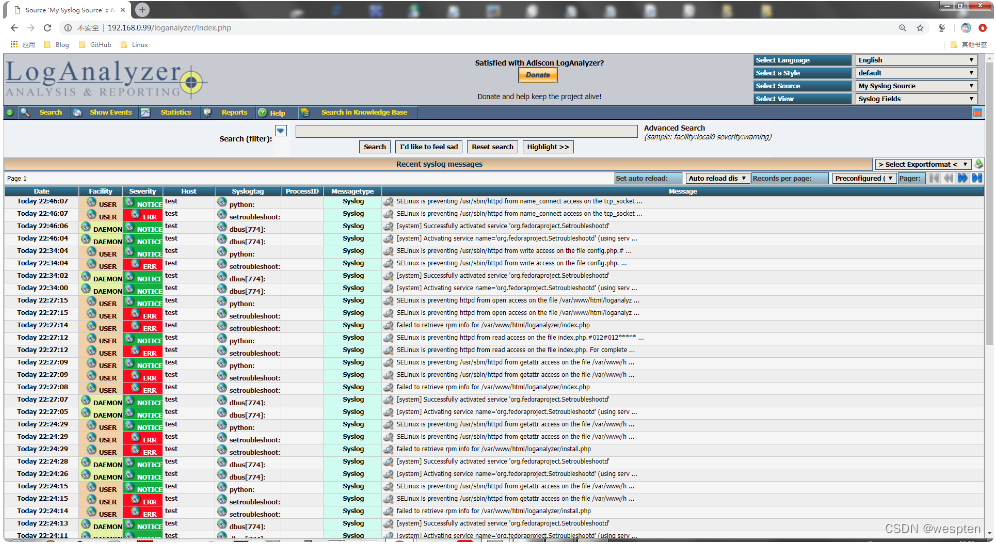Open a new browser tab with the plus button
The height and width of the screenshot is (545, 996).
coord(142,10)
